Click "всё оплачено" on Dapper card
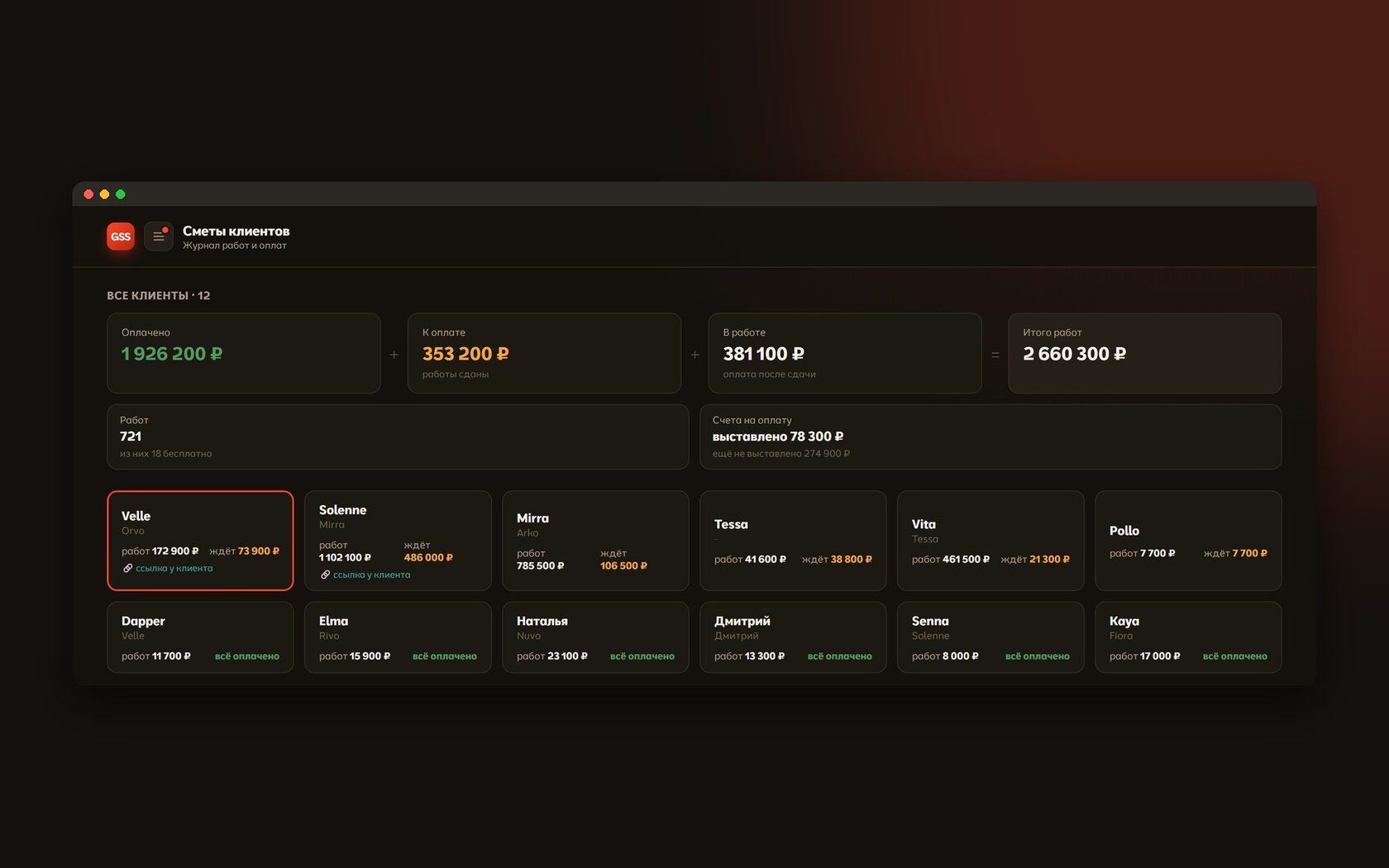1389x868 pixels. 247,656
